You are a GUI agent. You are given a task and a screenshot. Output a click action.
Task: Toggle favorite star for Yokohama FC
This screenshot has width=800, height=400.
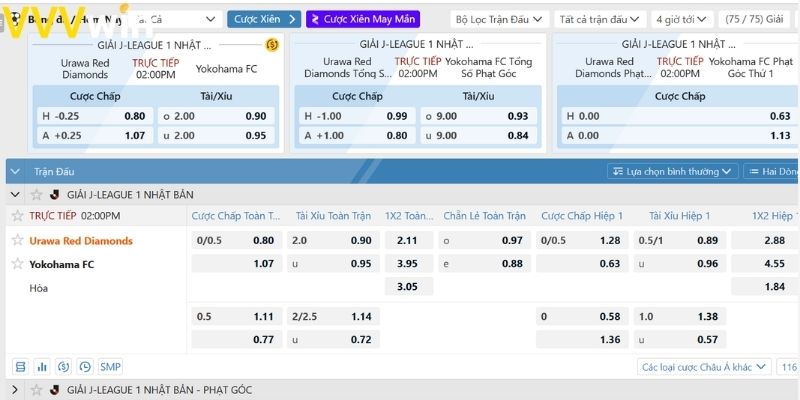pos(16,264)
